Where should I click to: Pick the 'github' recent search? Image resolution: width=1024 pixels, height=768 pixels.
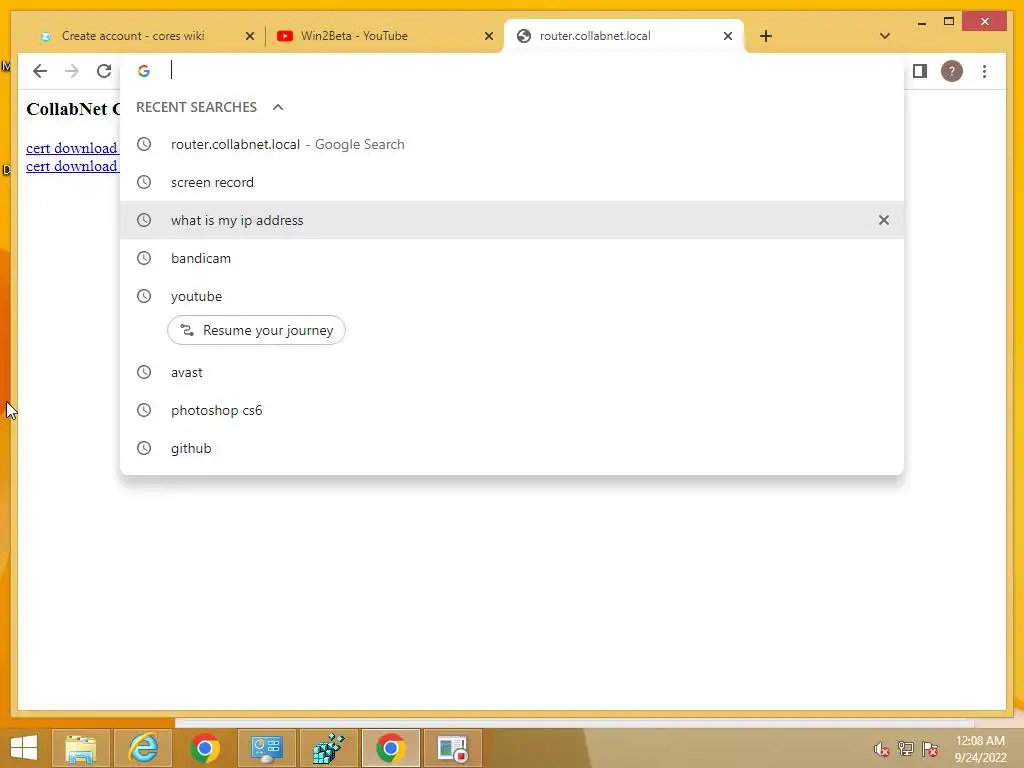[512, 448]
